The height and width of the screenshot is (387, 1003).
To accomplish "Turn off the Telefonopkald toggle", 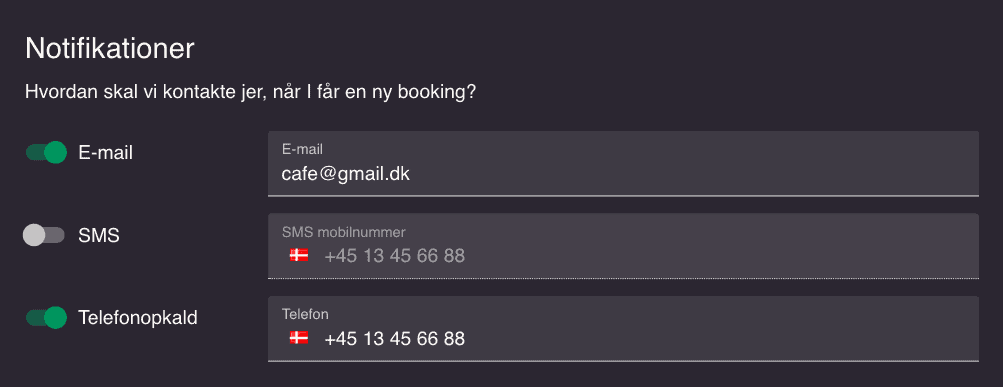I will 46,317.
